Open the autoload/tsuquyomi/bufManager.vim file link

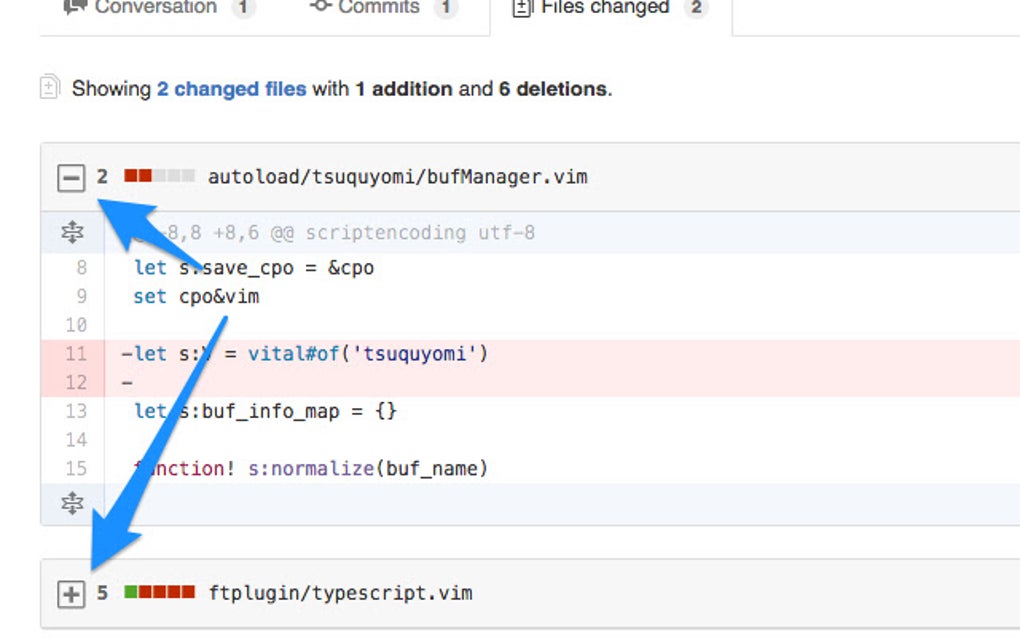tap(397, 176)
